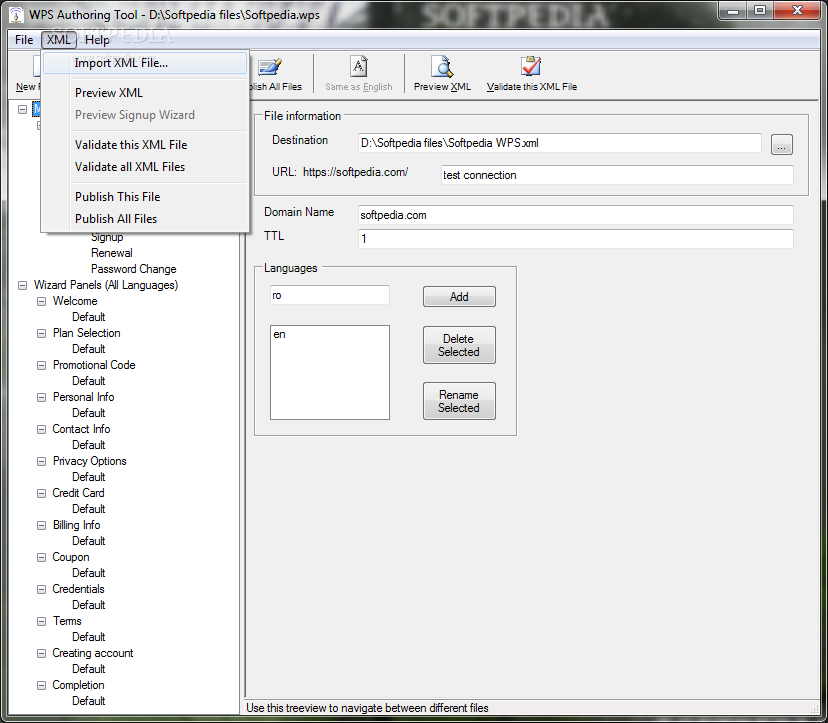This screenshot has height=723, width=828.
Task: Click the browse (...) button for Destination
Action: coord(782,144)
